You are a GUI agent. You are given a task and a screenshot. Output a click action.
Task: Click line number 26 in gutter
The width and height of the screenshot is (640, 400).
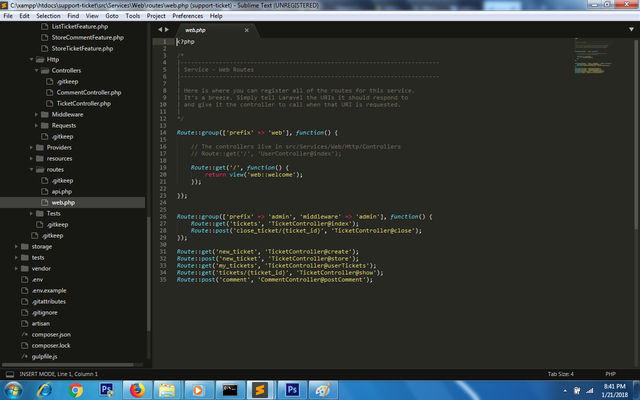click(x=163, y=217)
